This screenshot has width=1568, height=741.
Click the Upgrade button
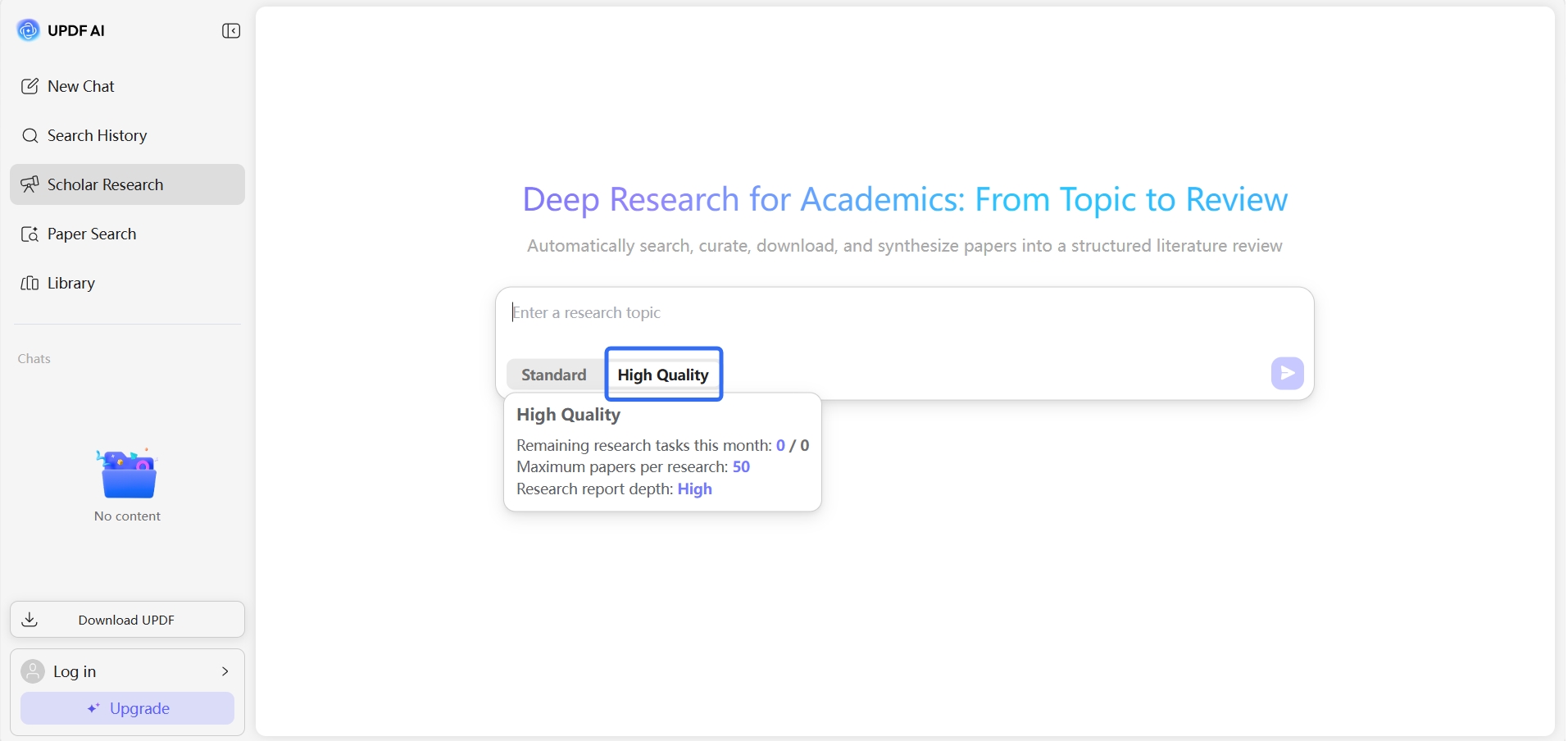127,708
